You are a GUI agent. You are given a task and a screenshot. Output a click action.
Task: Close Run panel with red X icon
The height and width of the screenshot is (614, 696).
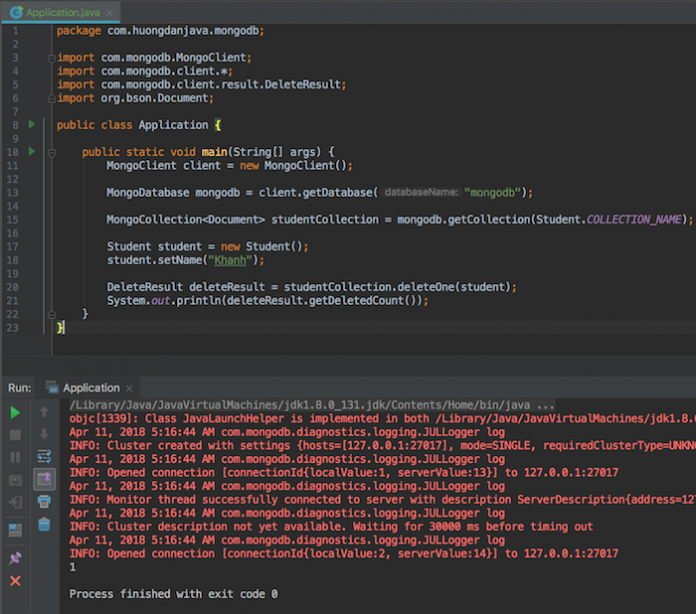click(x=15, y=580)
